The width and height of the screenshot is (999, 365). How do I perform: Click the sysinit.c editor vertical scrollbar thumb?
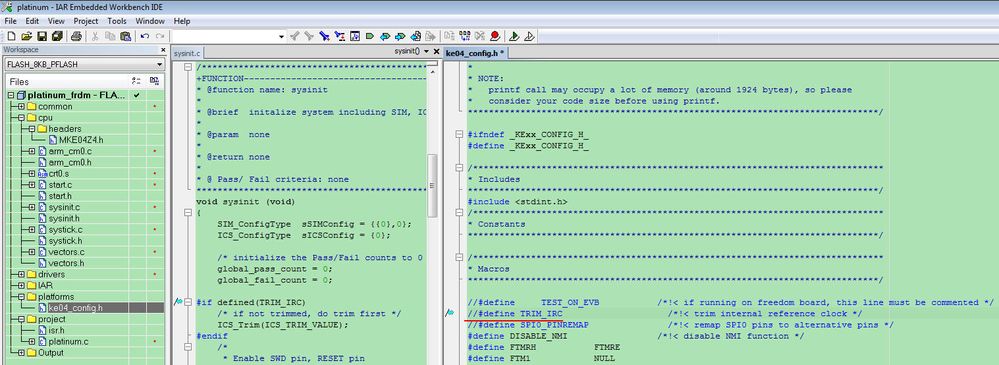point(432,185)
